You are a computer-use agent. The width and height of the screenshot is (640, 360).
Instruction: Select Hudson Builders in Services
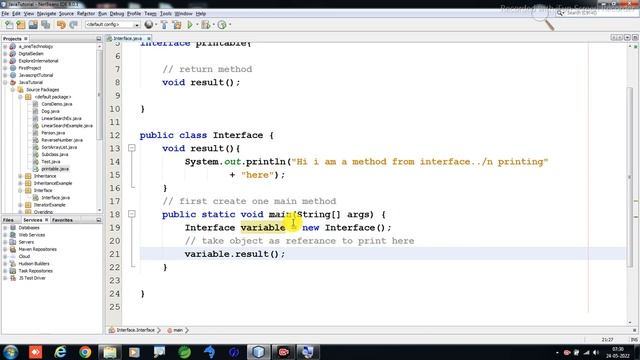[x=34, y=264]
